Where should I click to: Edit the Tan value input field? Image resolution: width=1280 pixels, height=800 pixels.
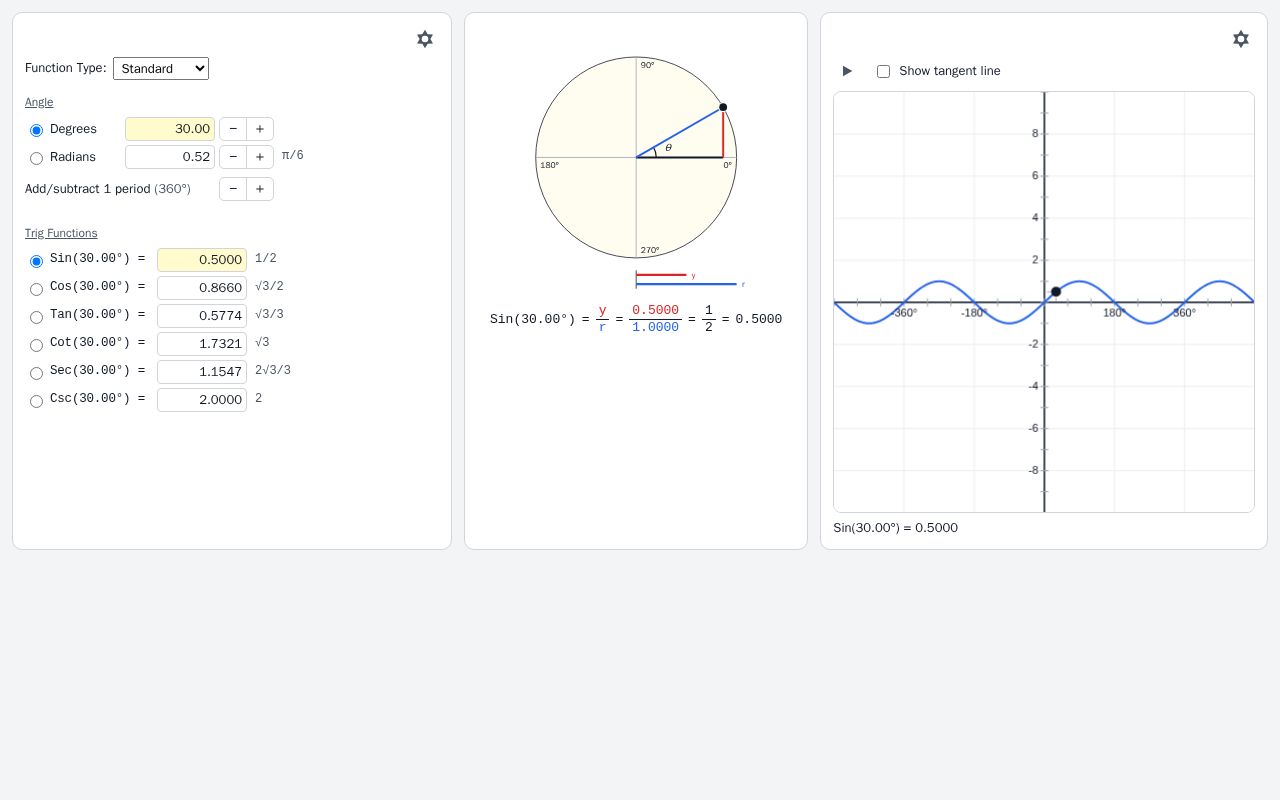202,316
